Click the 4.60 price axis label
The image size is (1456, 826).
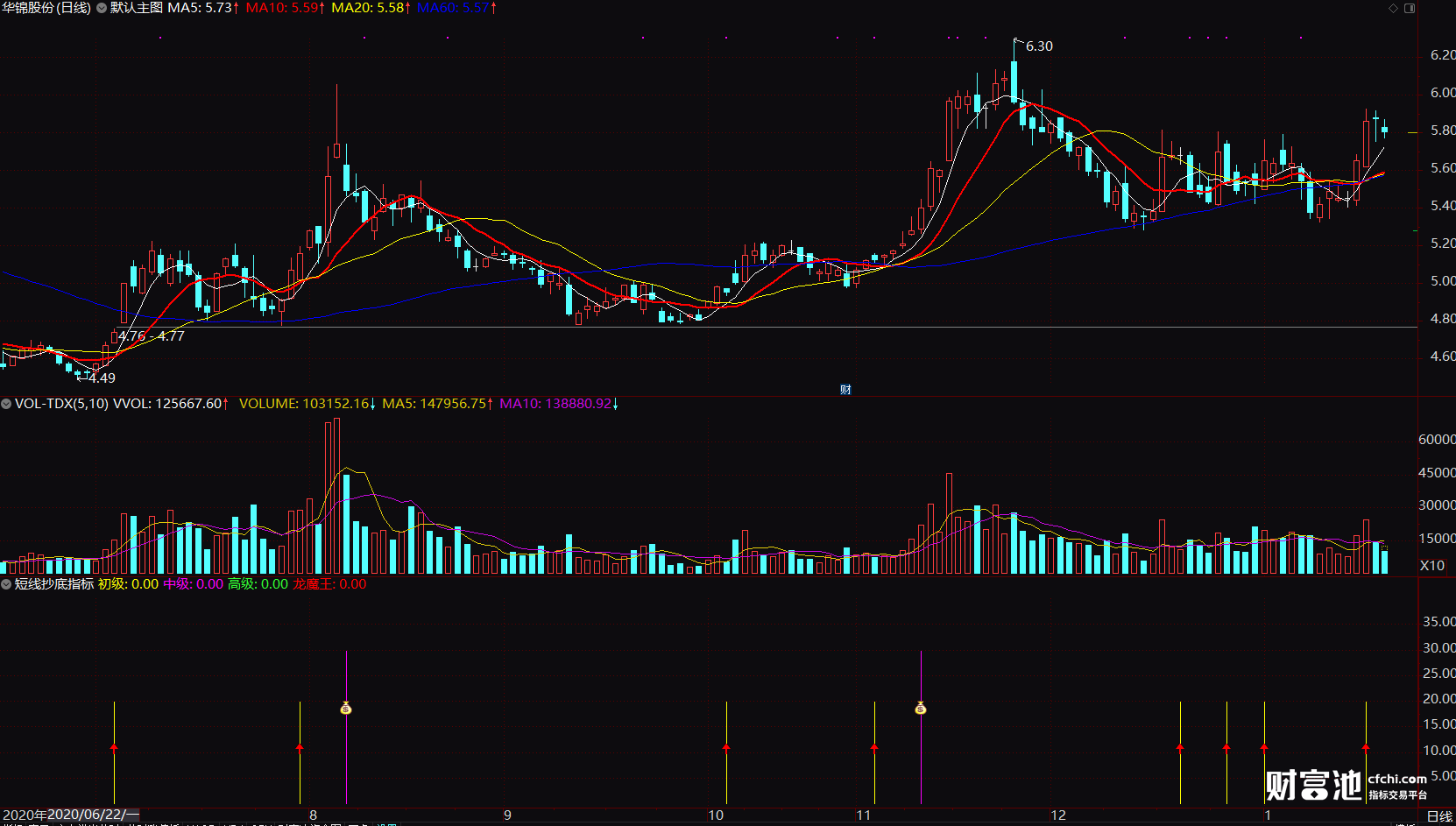[x=1443, y=357]
